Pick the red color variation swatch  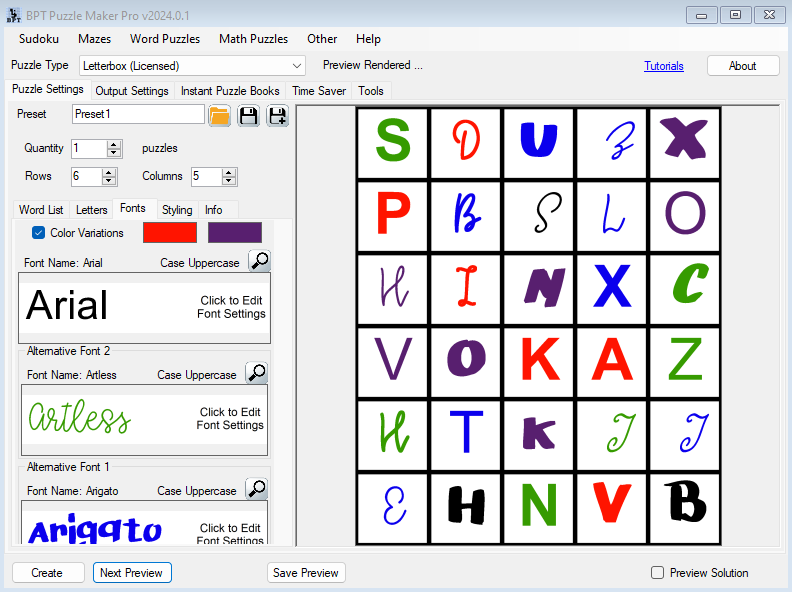(x=169, y=233)
